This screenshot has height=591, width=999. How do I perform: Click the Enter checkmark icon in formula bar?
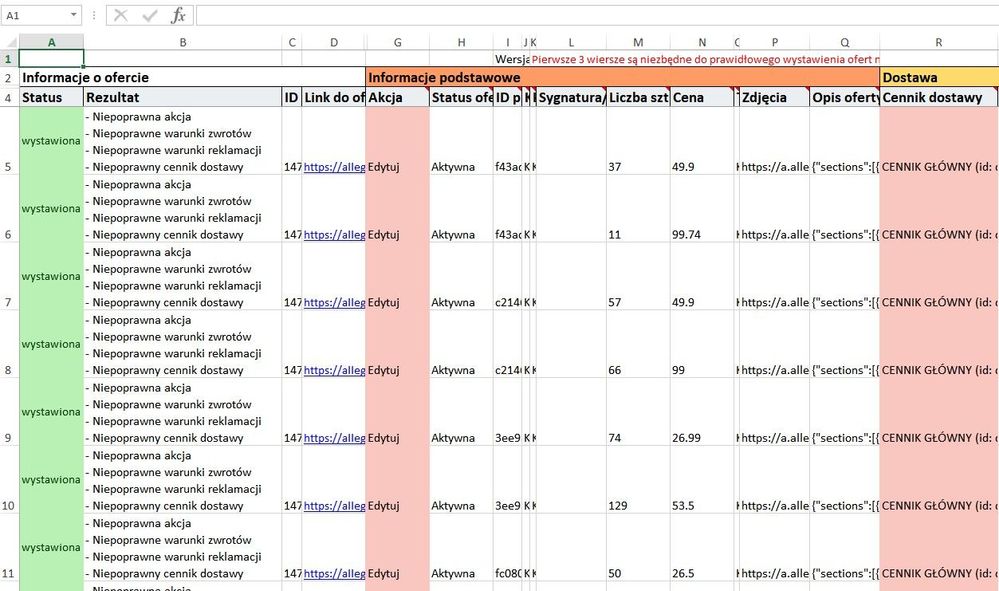[x=150, y=15]
